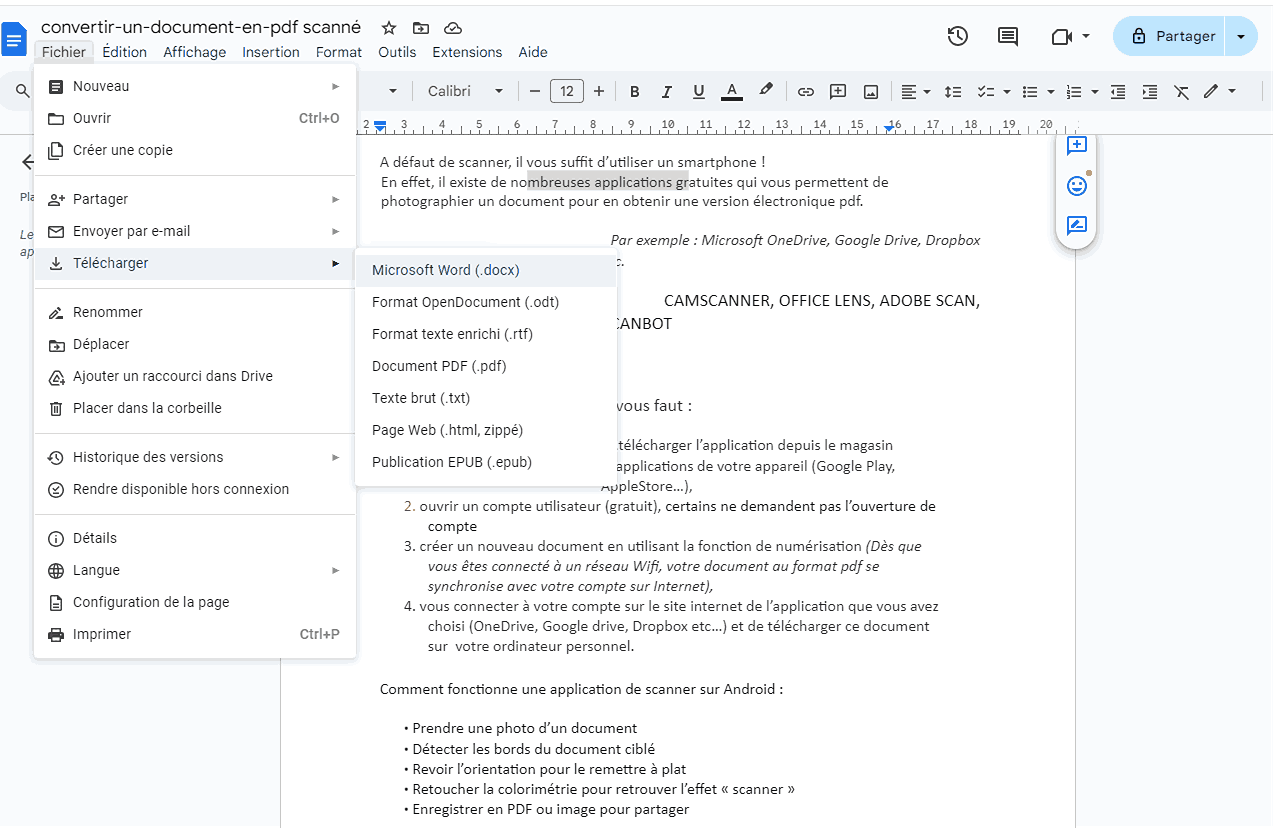This screenshot has width=1274, height=830.
Task: Open the Aide menu
Action: [x=533, y=52]
